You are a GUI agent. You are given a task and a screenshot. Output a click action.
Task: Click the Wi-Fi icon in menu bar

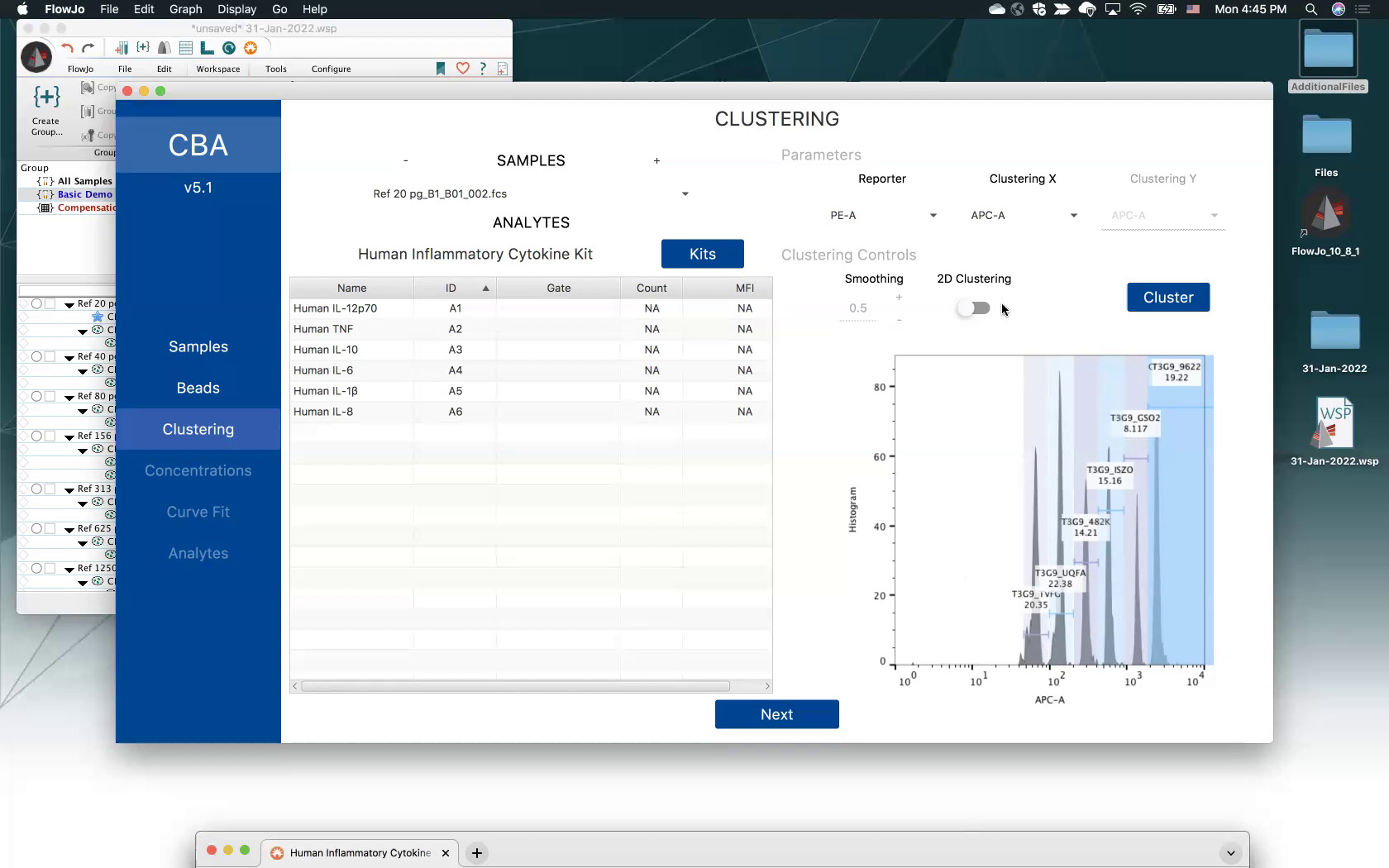click(1138, 9)
